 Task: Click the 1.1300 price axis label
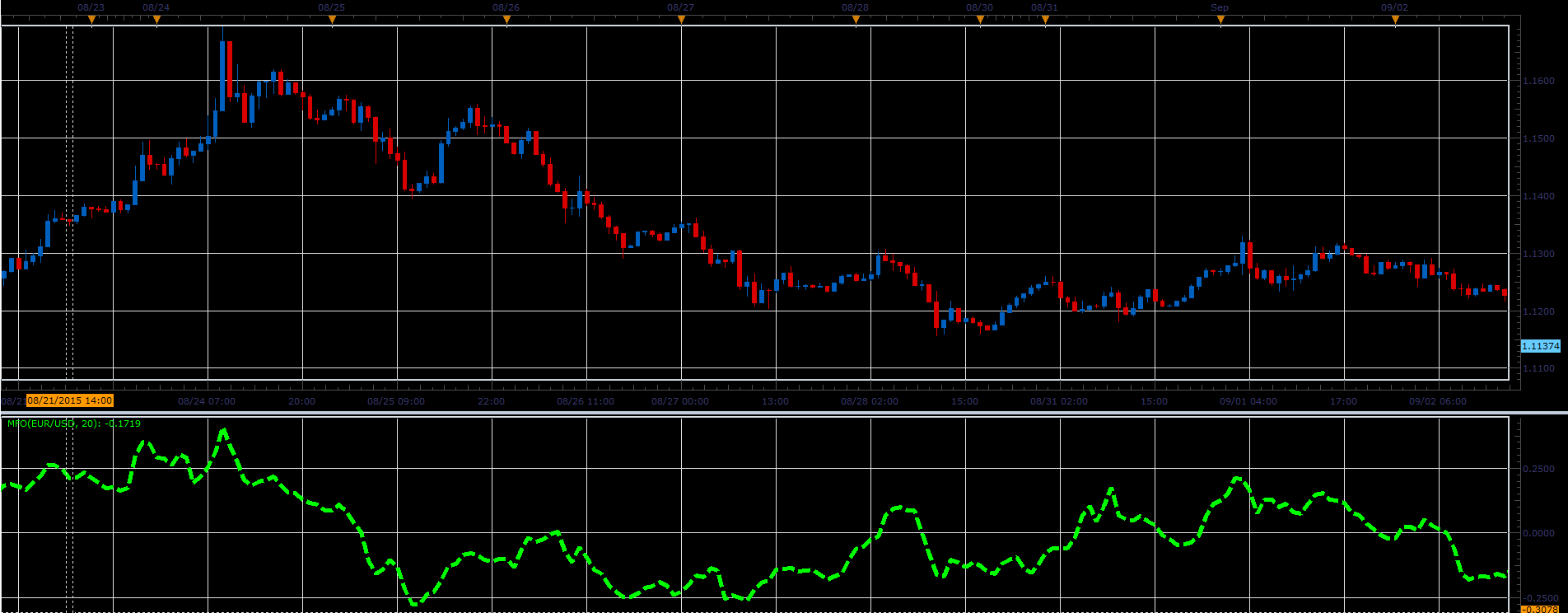pos(1539,254)
